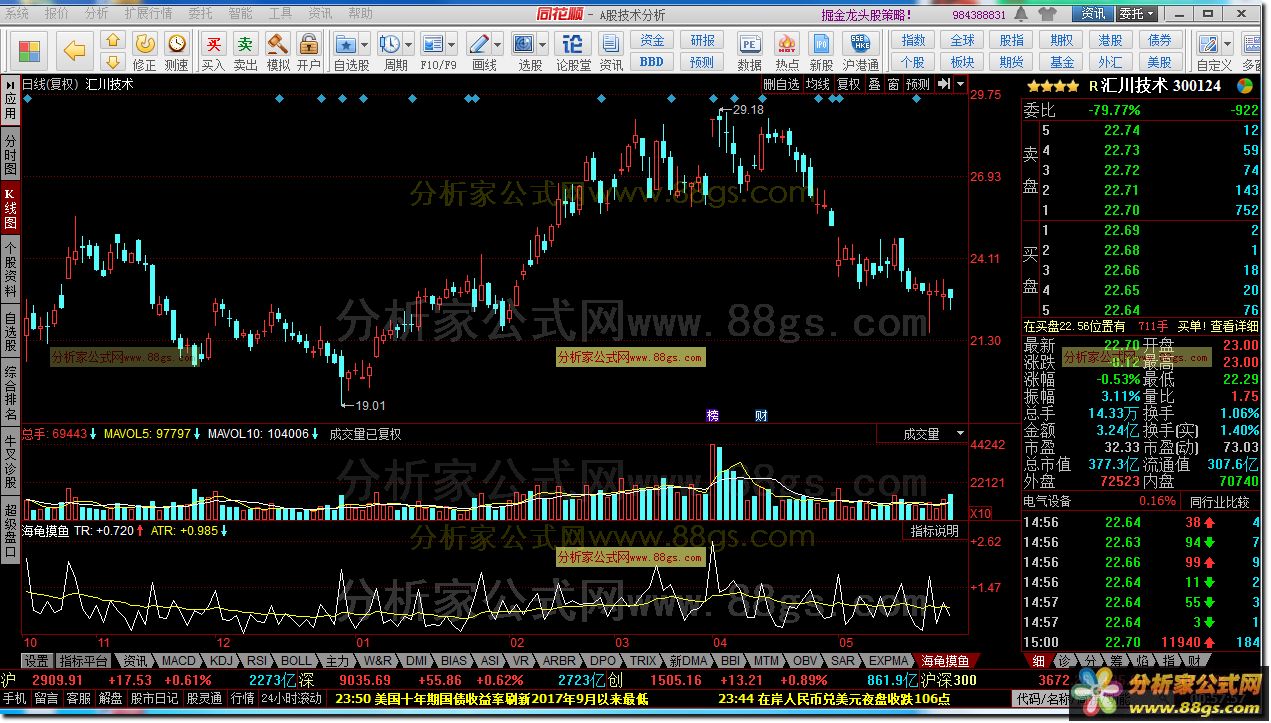This screenshot has height=723, width=1271.
Task: Click the 指标说明 button
Action: (x=934, y=531)
